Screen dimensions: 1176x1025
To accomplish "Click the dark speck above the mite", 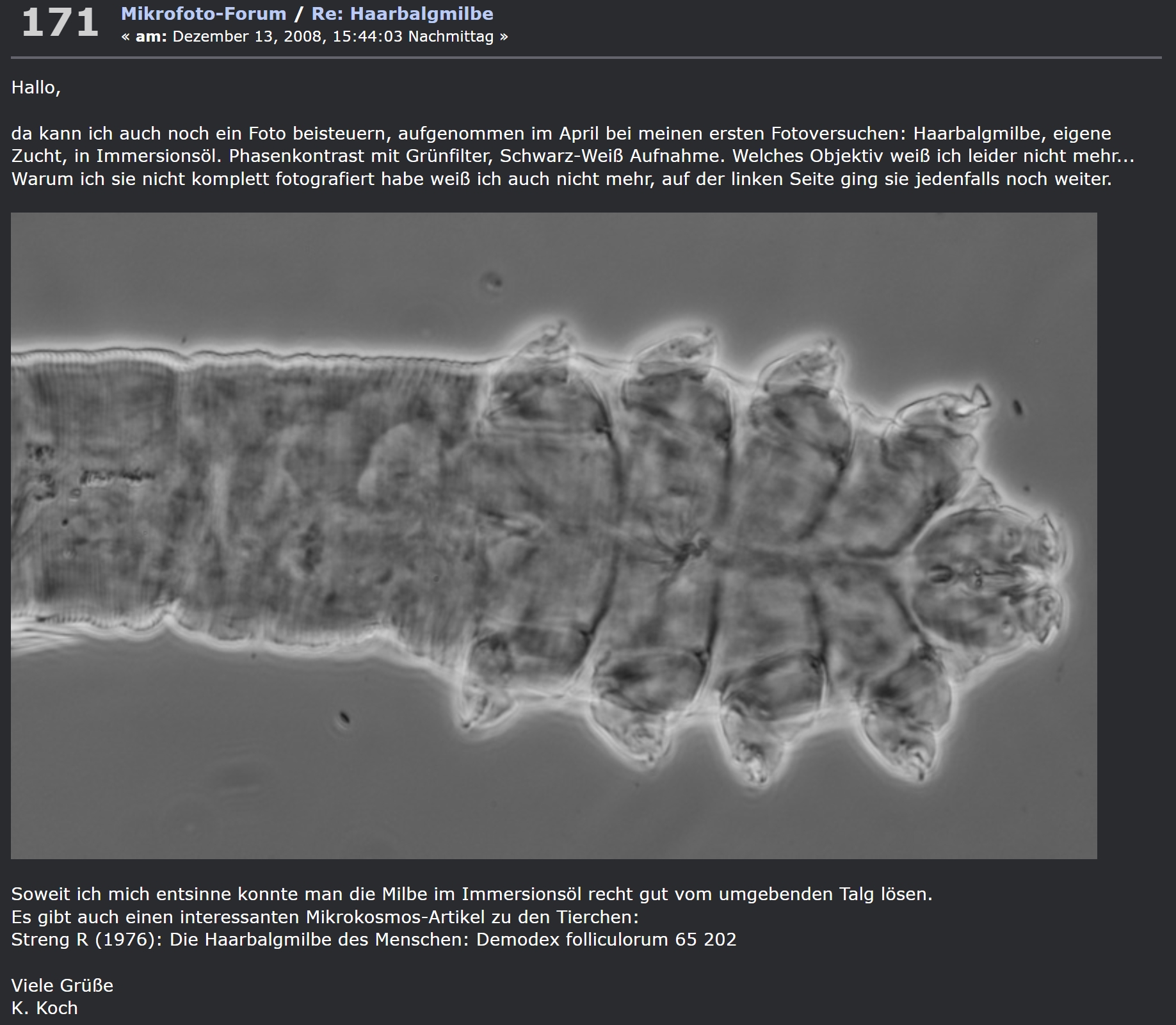I will [x=492, y=281].
